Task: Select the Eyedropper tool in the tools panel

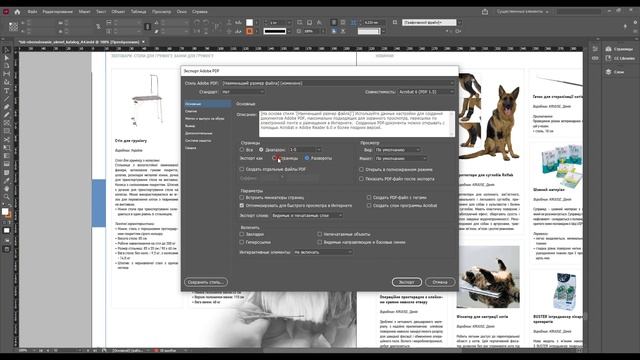Action: 7,180
